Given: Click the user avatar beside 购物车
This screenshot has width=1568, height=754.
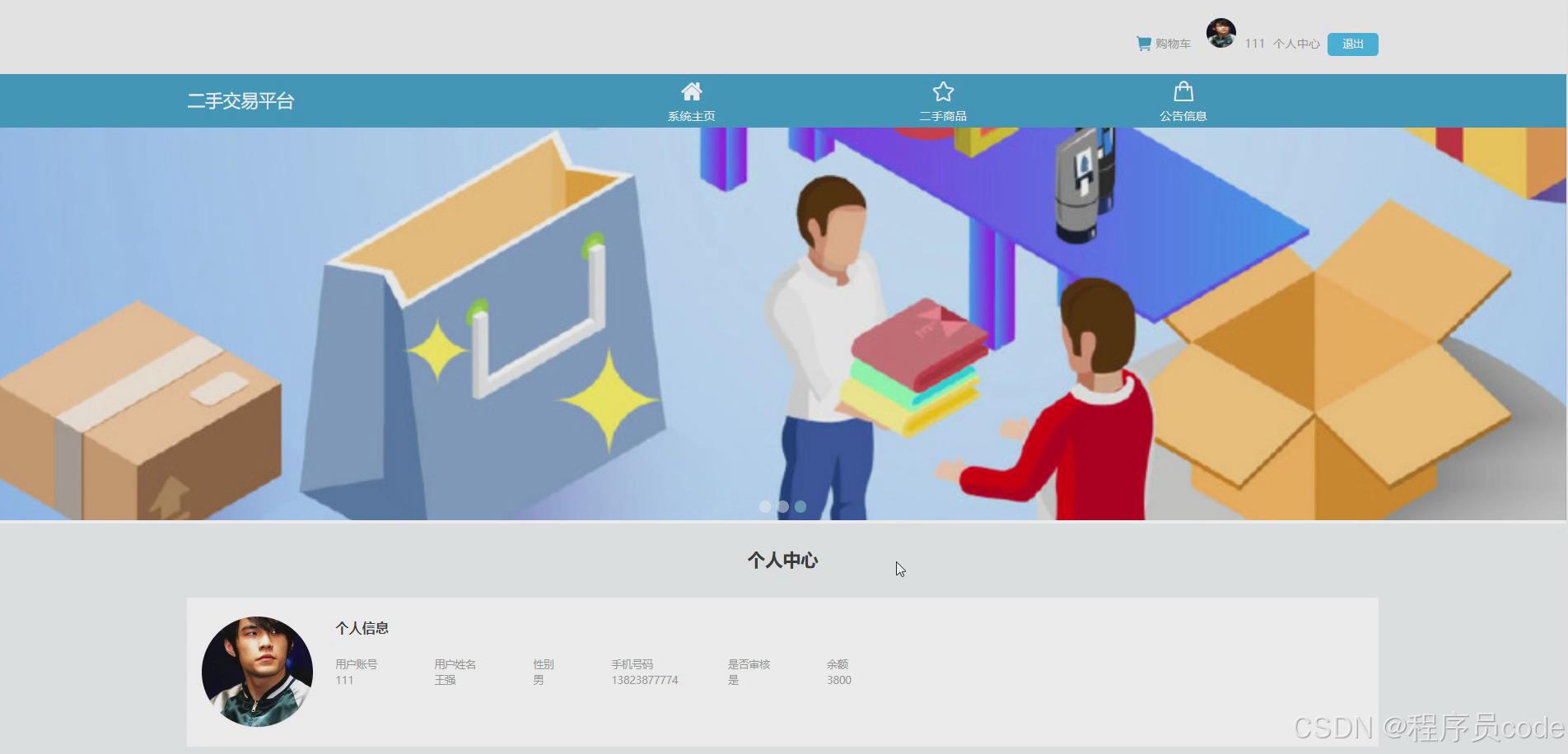Looking at the screenshot, I should pyautogui.click(x=1220, y=35).
